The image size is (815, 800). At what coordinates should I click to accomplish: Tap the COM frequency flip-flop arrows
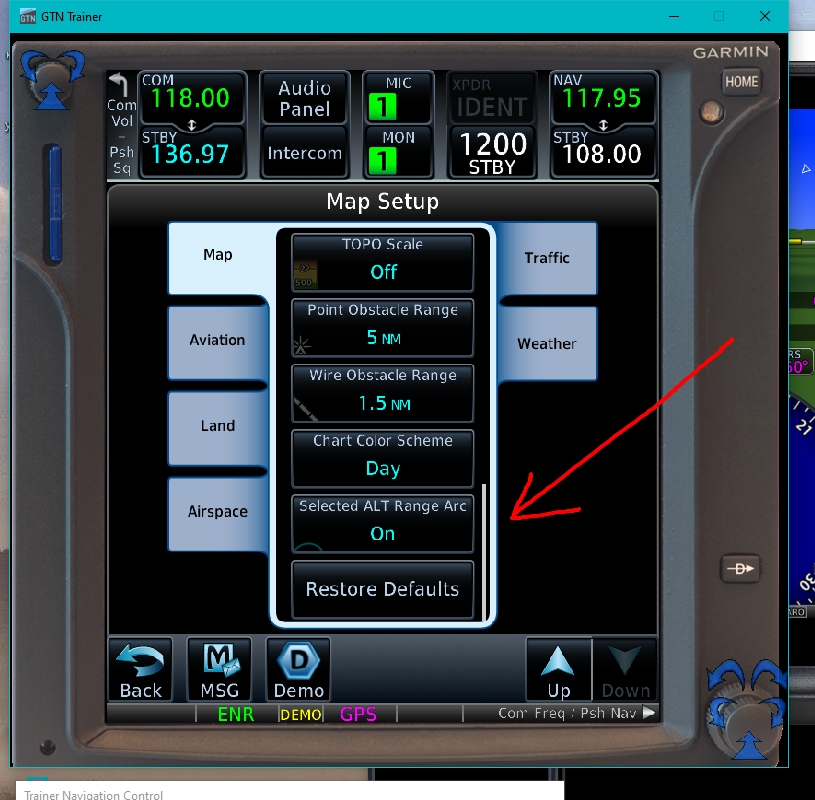pos(192,125)
